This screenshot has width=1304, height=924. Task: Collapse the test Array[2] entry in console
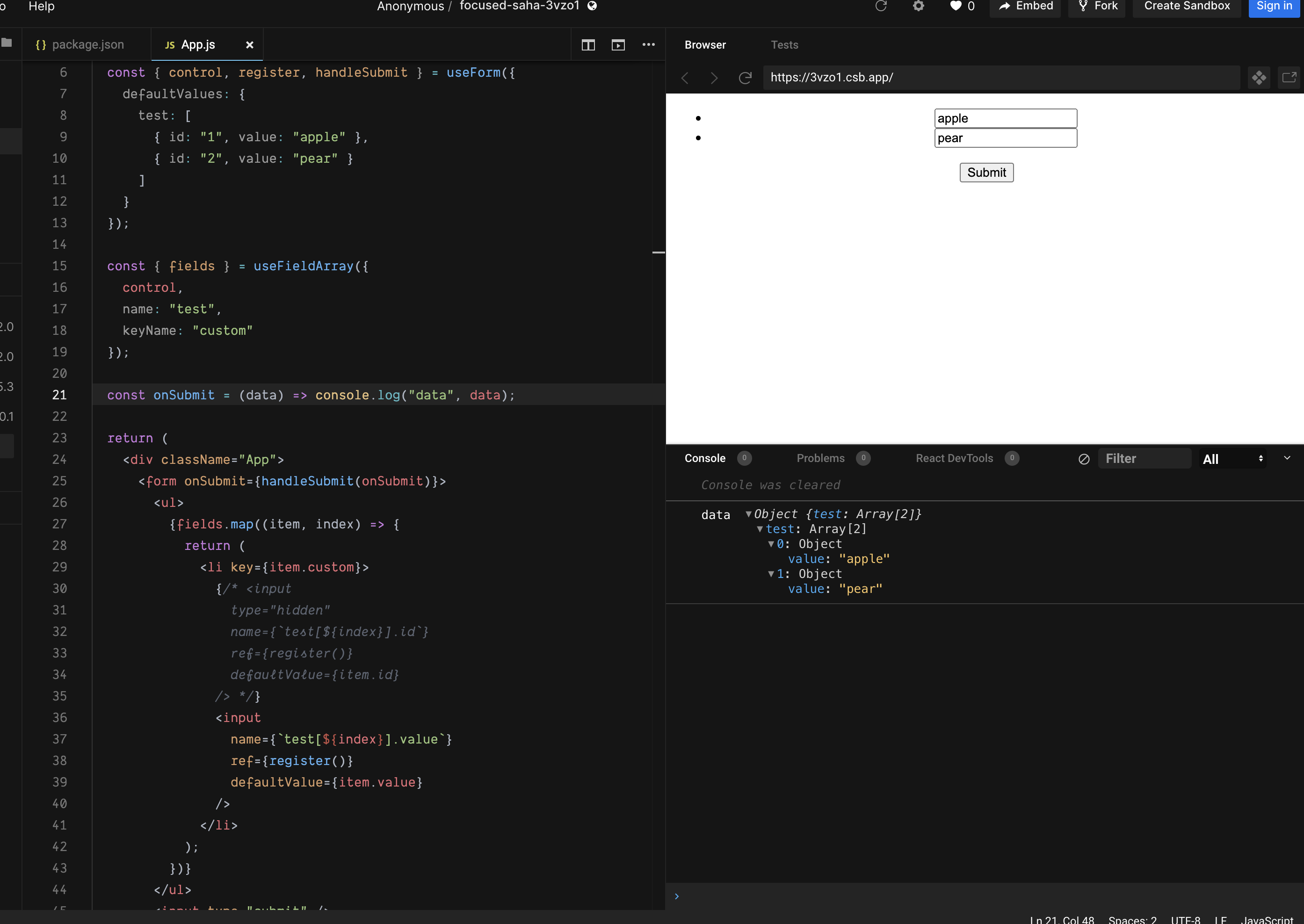pyautogui.click(x=761, y=528)
